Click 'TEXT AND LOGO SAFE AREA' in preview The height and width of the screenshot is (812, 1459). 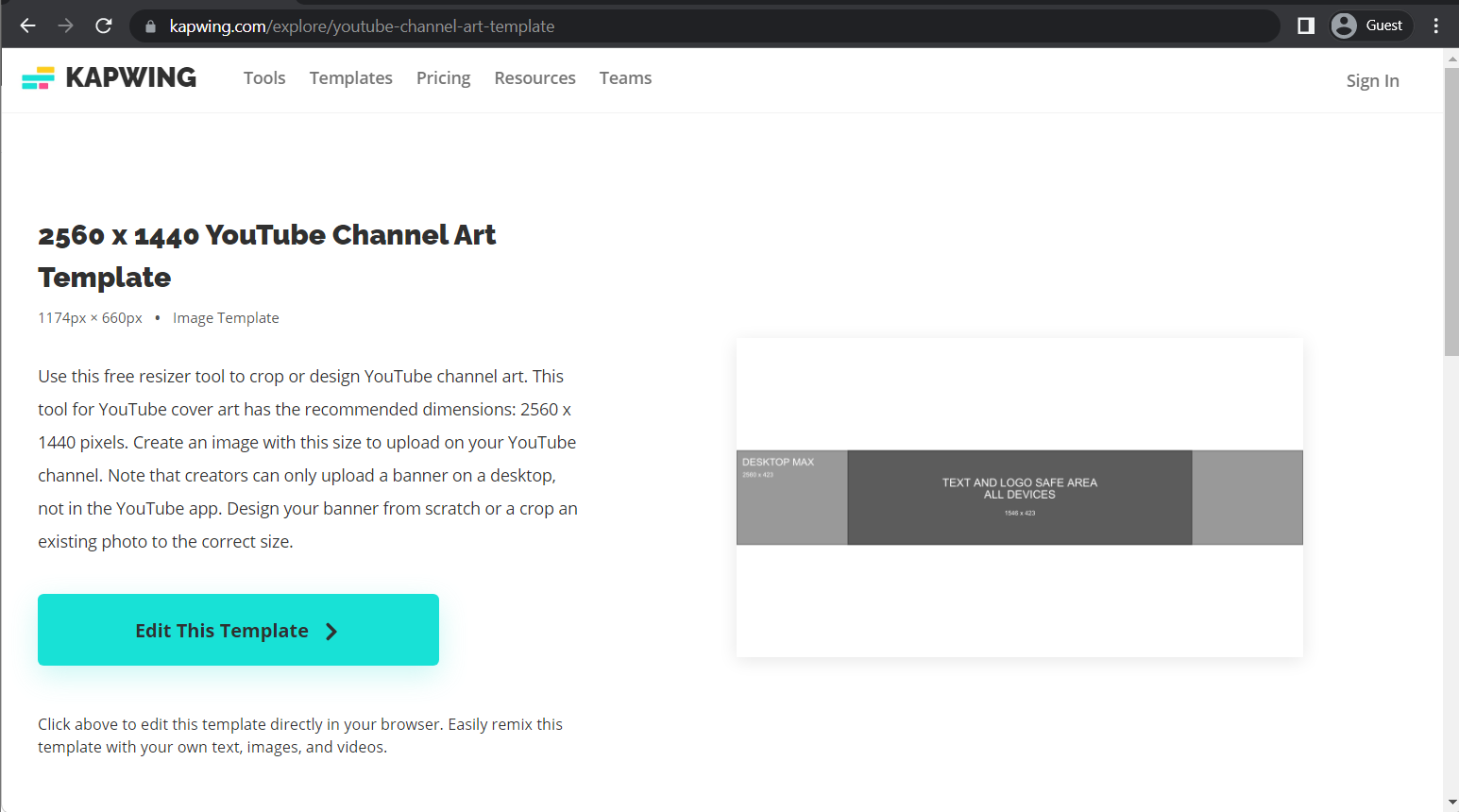point(1020,482)
